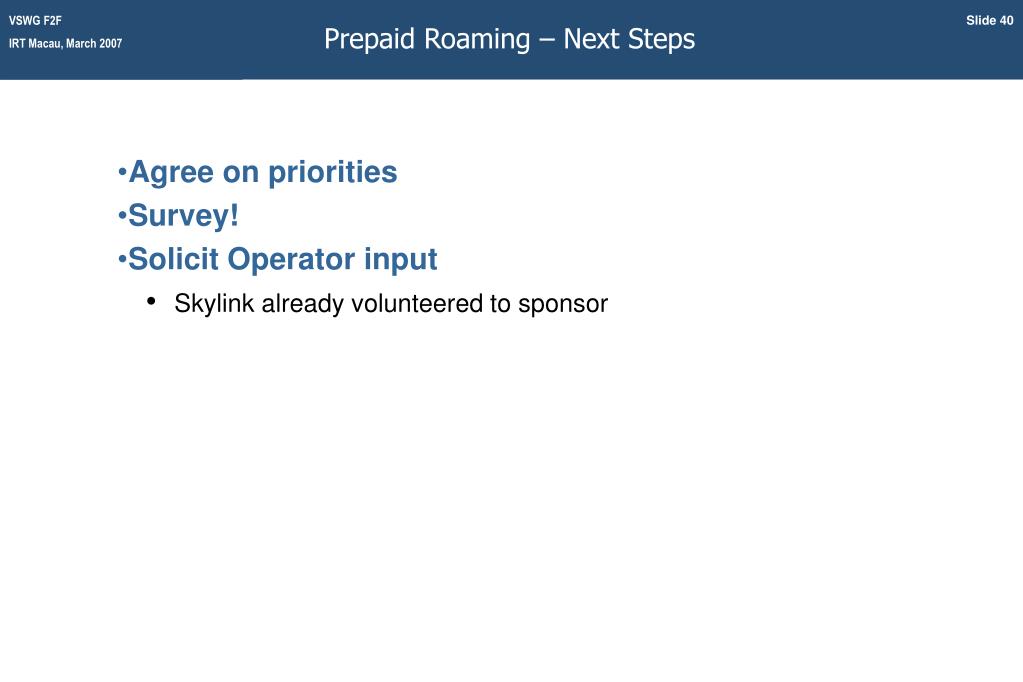The width and height of the screenshot is (1023, 682).
Task: Select the word "priorities" in first bullet
Action: (333, 172)
